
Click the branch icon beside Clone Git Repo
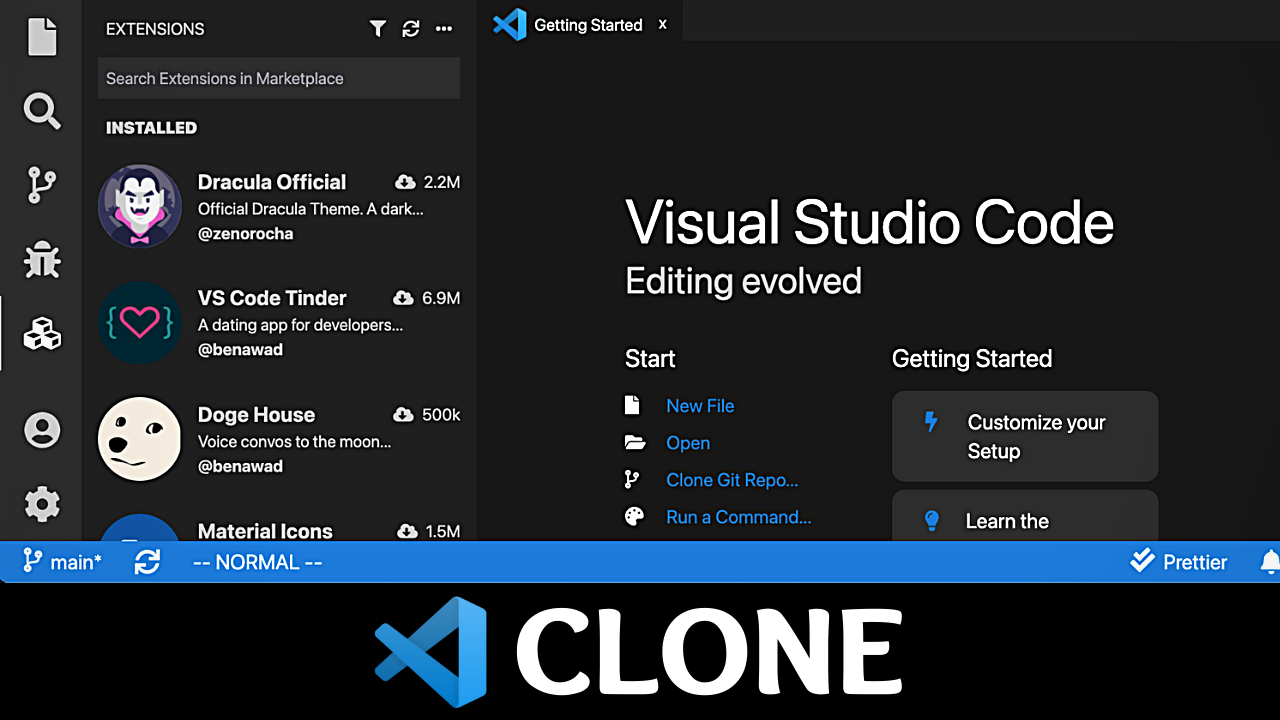point(631,479)
